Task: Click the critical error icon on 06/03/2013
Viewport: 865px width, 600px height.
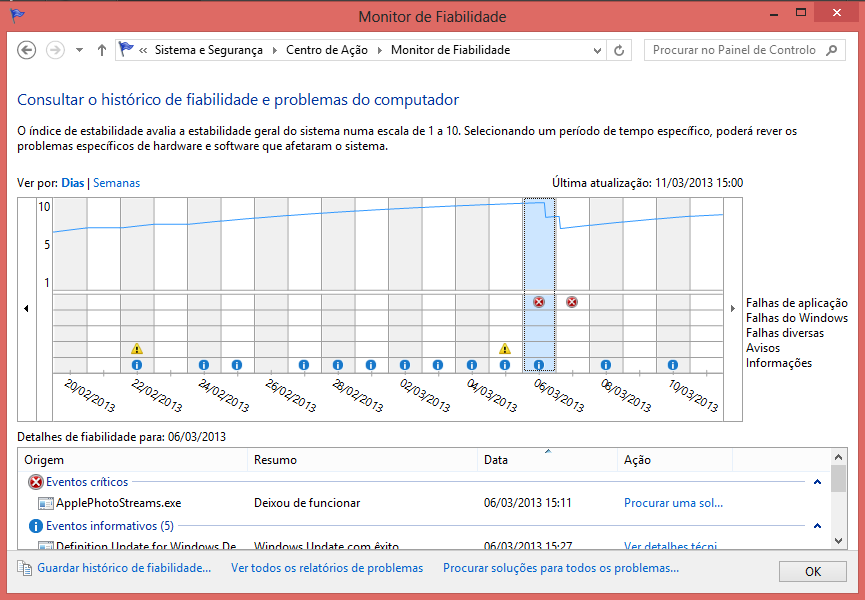Action: click(x=538, y=302)
